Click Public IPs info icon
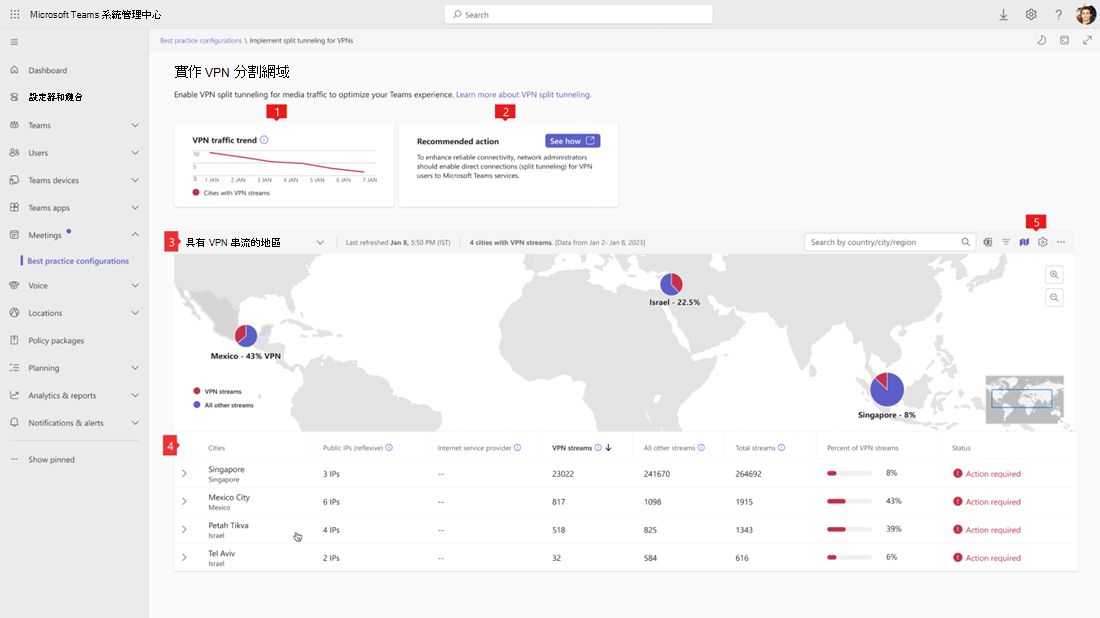Image resolution: width=1100 pixels, height=618 pixels. tap(389, 448)
